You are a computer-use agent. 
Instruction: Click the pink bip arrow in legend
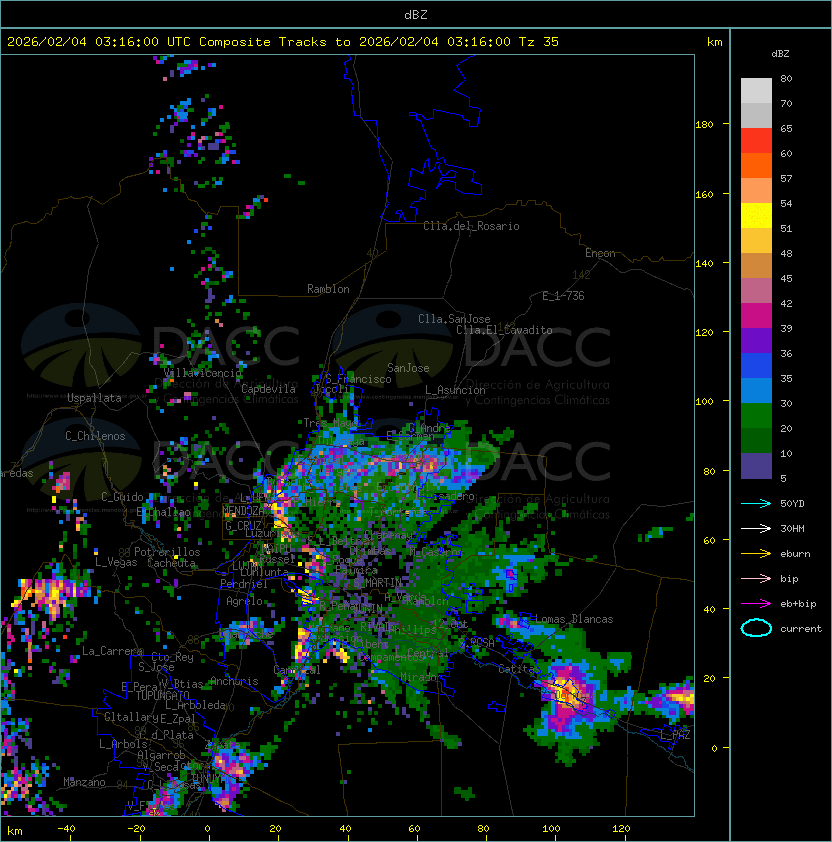[756, 578]
